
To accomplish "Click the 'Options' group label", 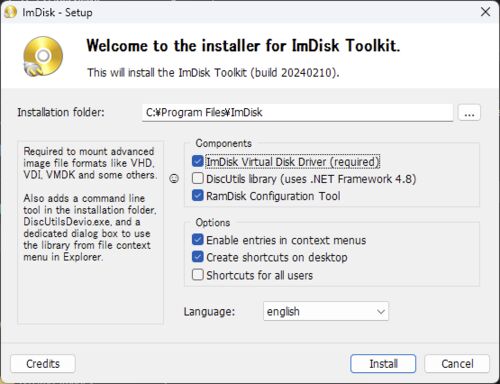I will click(x=213, y=222).
